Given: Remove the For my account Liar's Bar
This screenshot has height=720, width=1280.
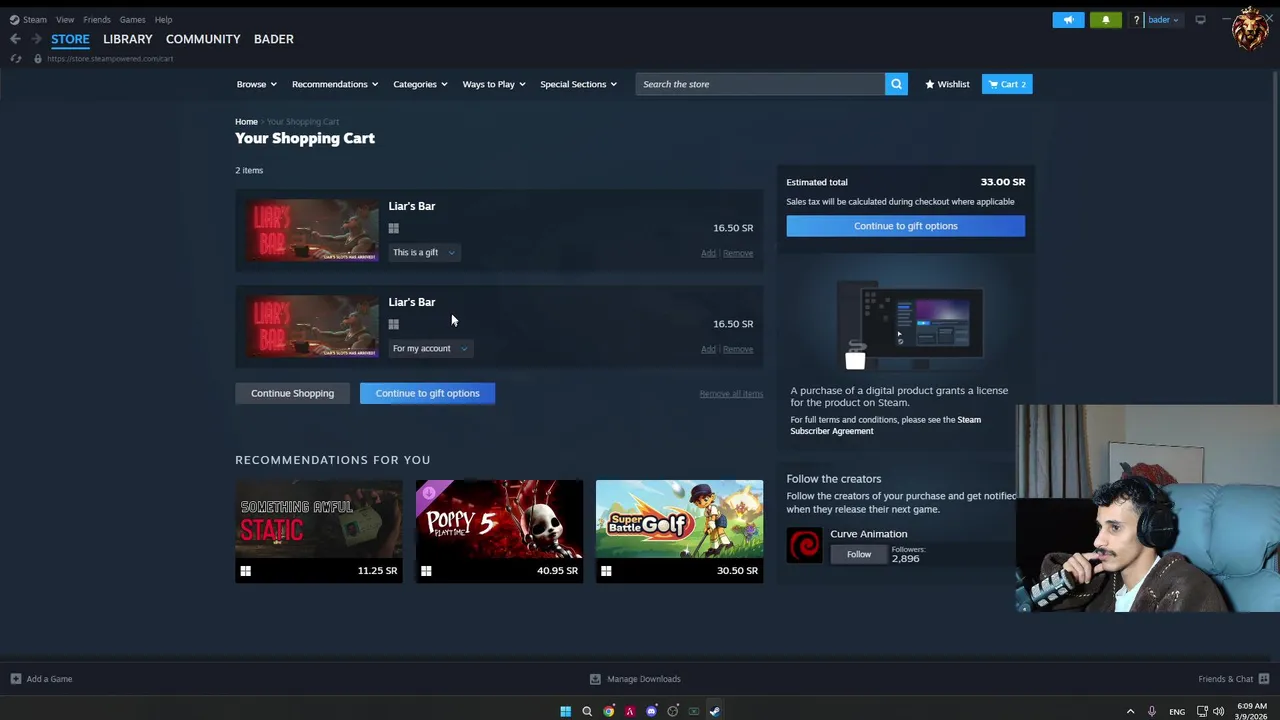Looking at the screenshot, I should (x=738, y=349).
